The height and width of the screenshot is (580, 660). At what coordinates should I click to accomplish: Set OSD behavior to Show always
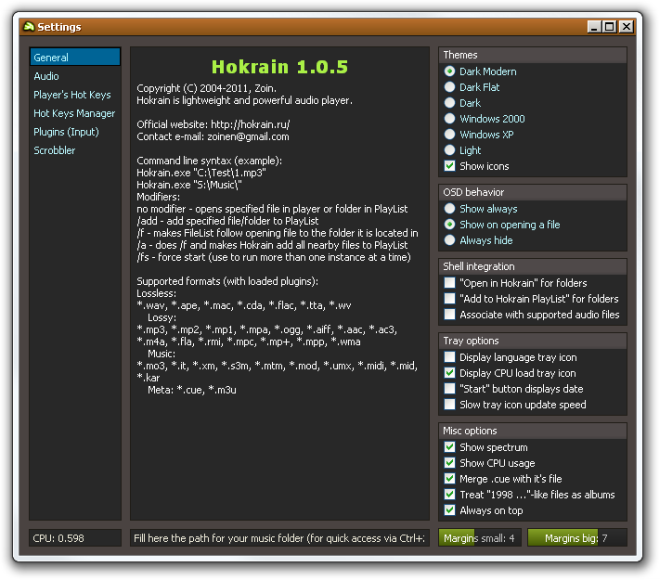tap(450, 209)
